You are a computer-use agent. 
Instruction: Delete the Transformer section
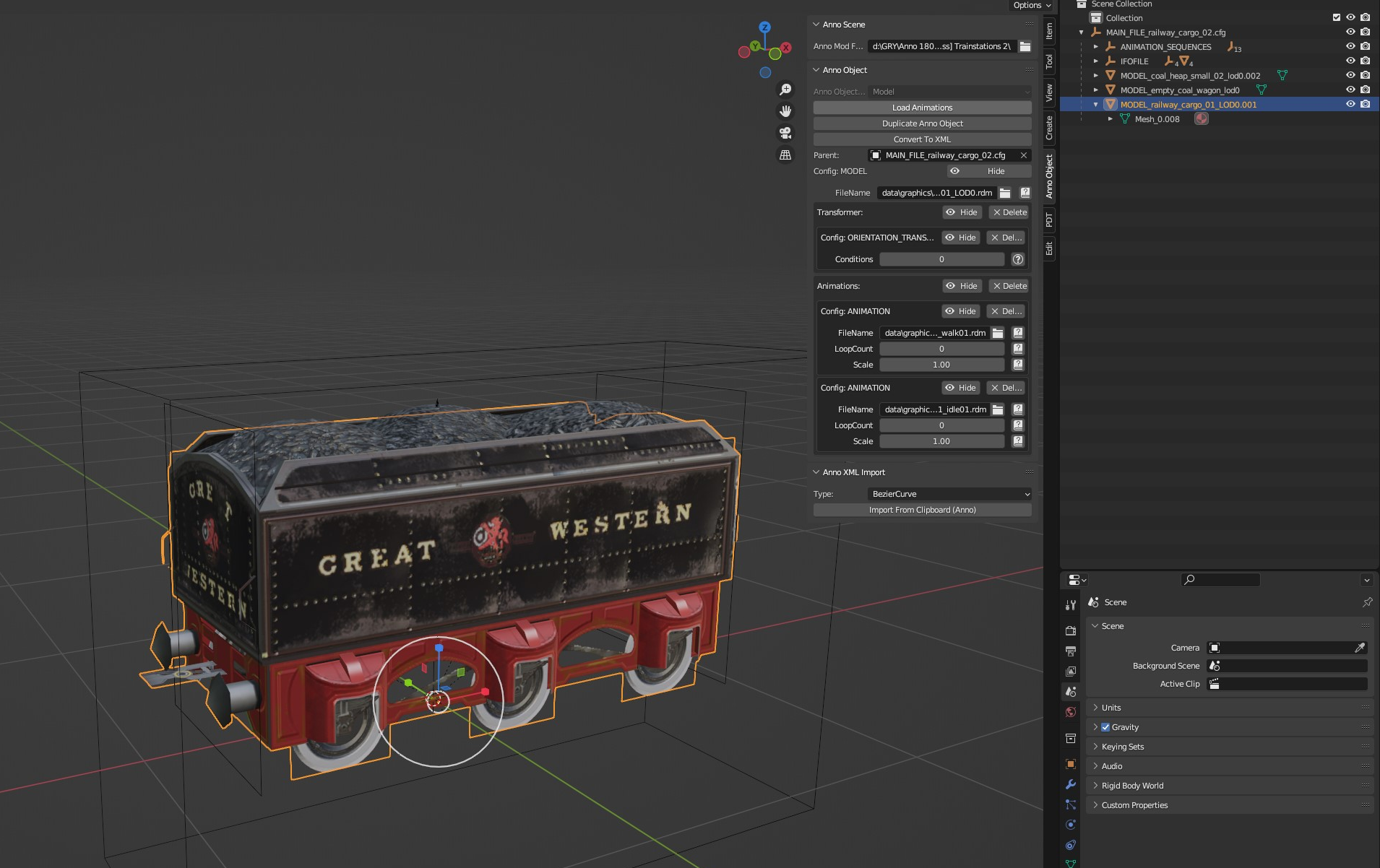click(1009, 212)
